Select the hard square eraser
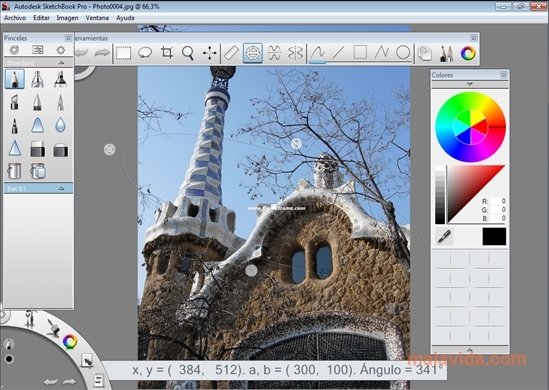Image resolution: width=549 pixels, height=390 pixels. 37,149
